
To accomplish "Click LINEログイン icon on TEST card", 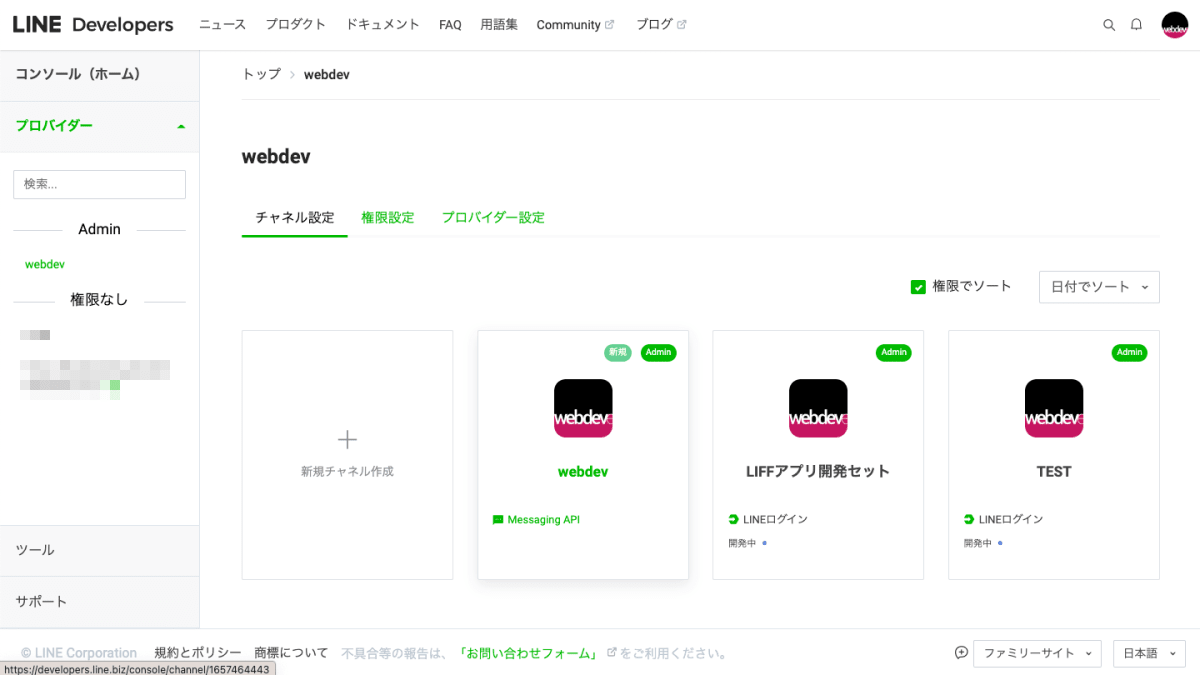I will (x=969, y=519).
